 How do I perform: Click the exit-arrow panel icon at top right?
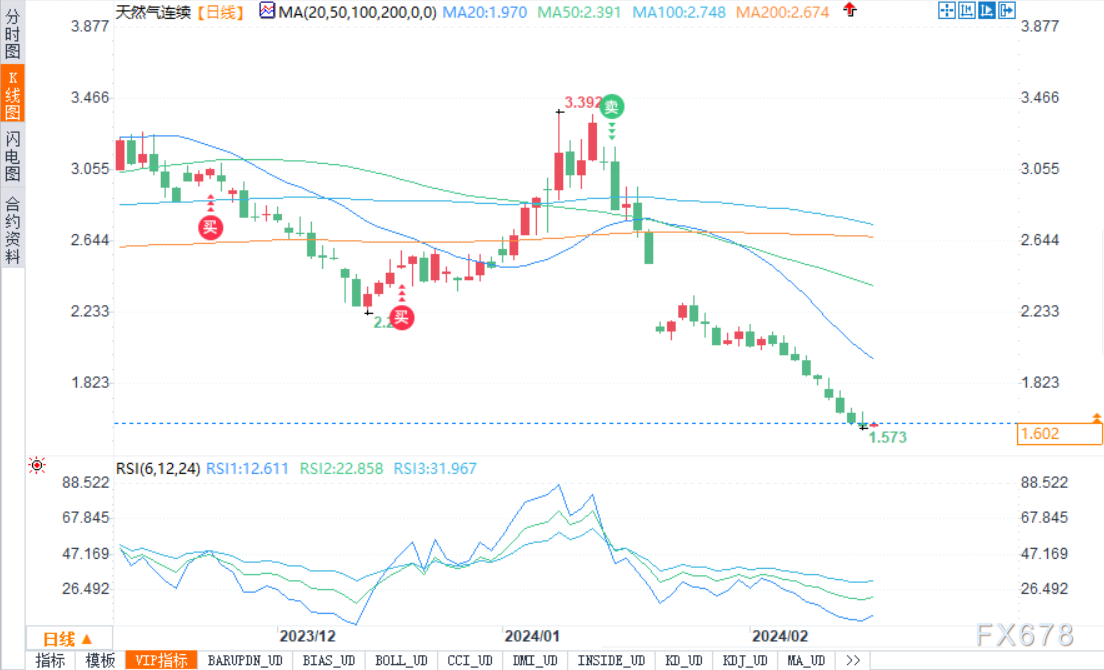(1007, 11)
